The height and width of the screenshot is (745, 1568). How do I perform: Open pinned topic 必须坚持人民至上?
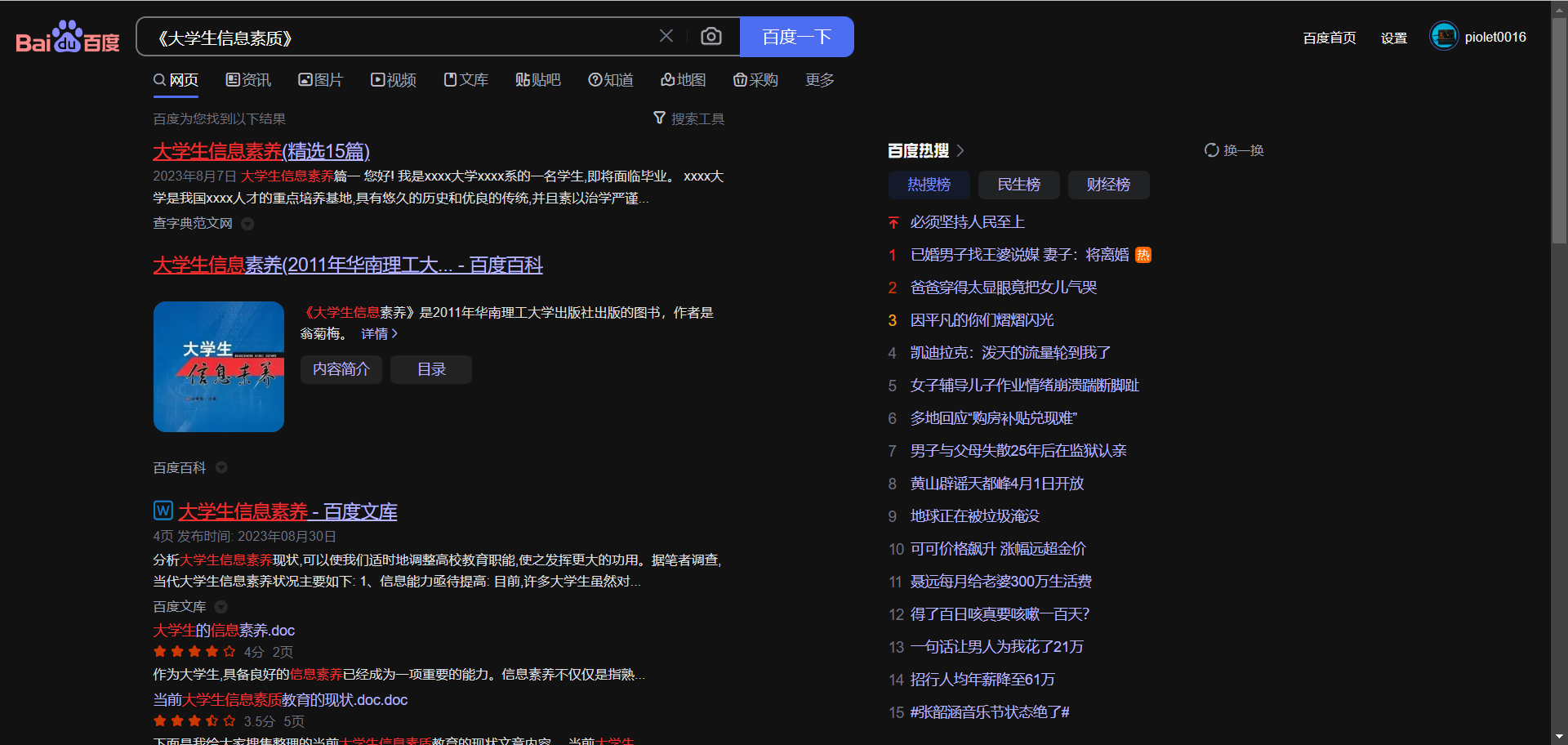(968, 222)
